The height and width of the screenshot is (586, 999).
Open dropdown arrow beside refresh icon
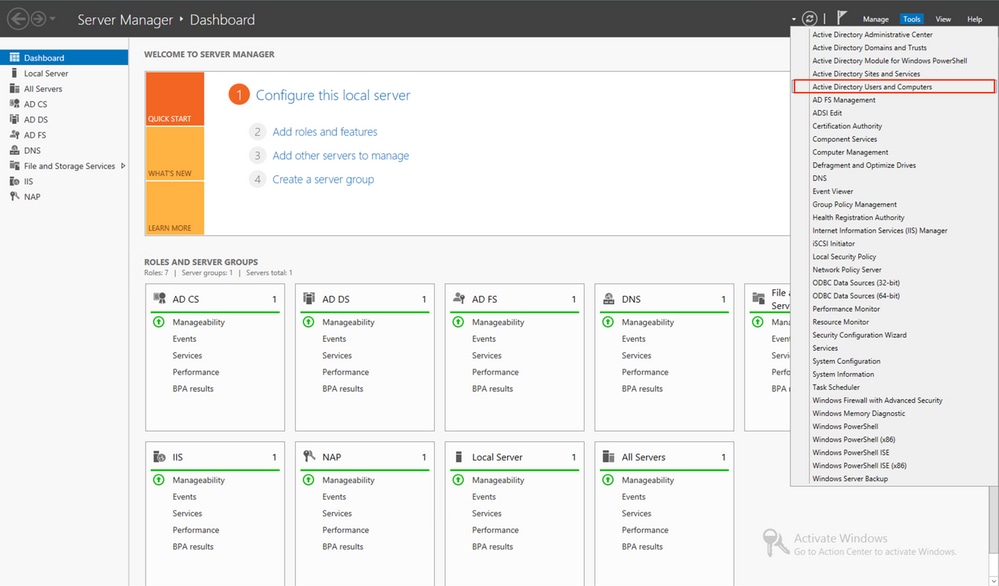794,20
